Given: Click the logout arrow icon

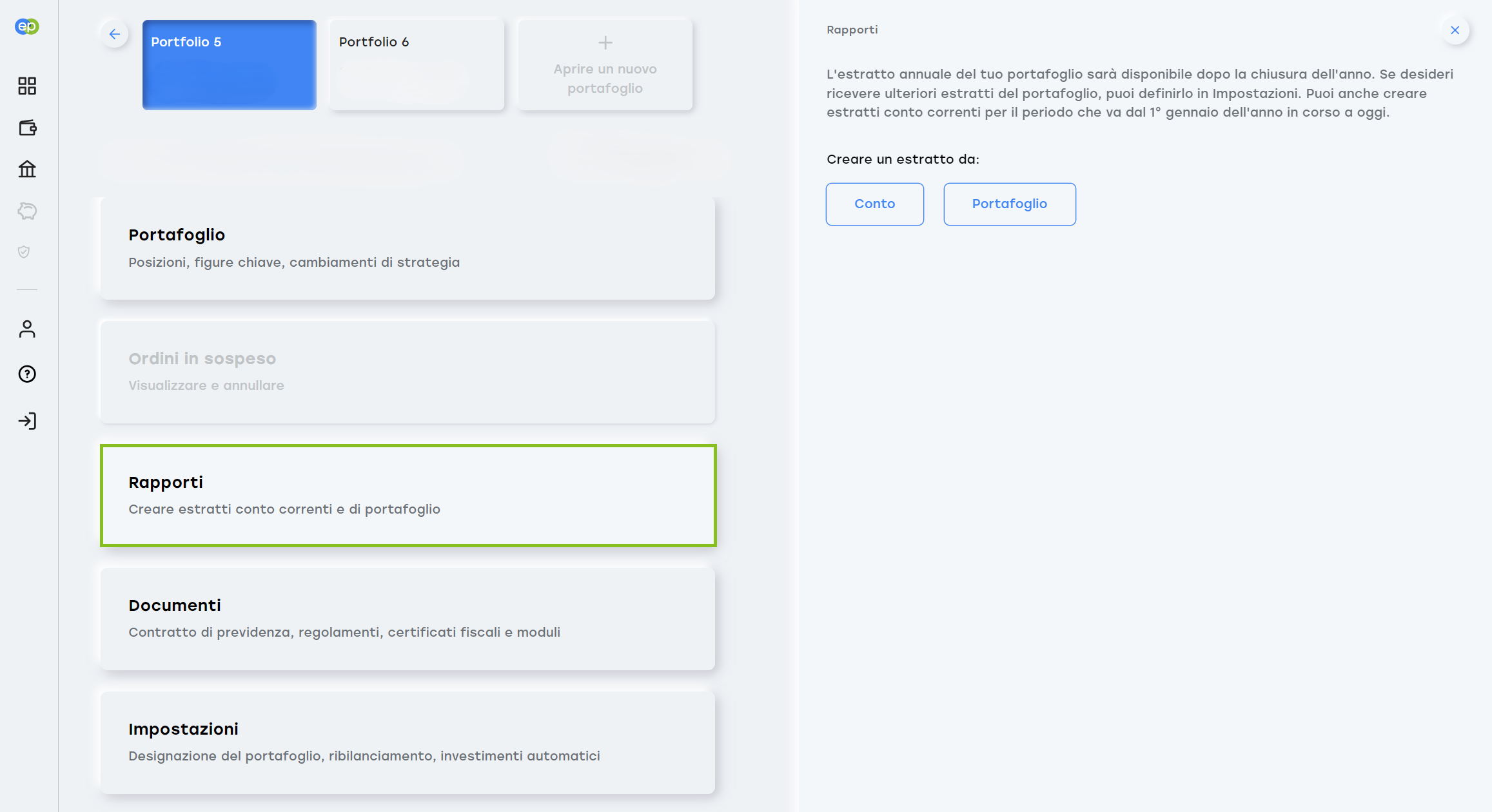Looking at the screenshot, I should 27,421.
